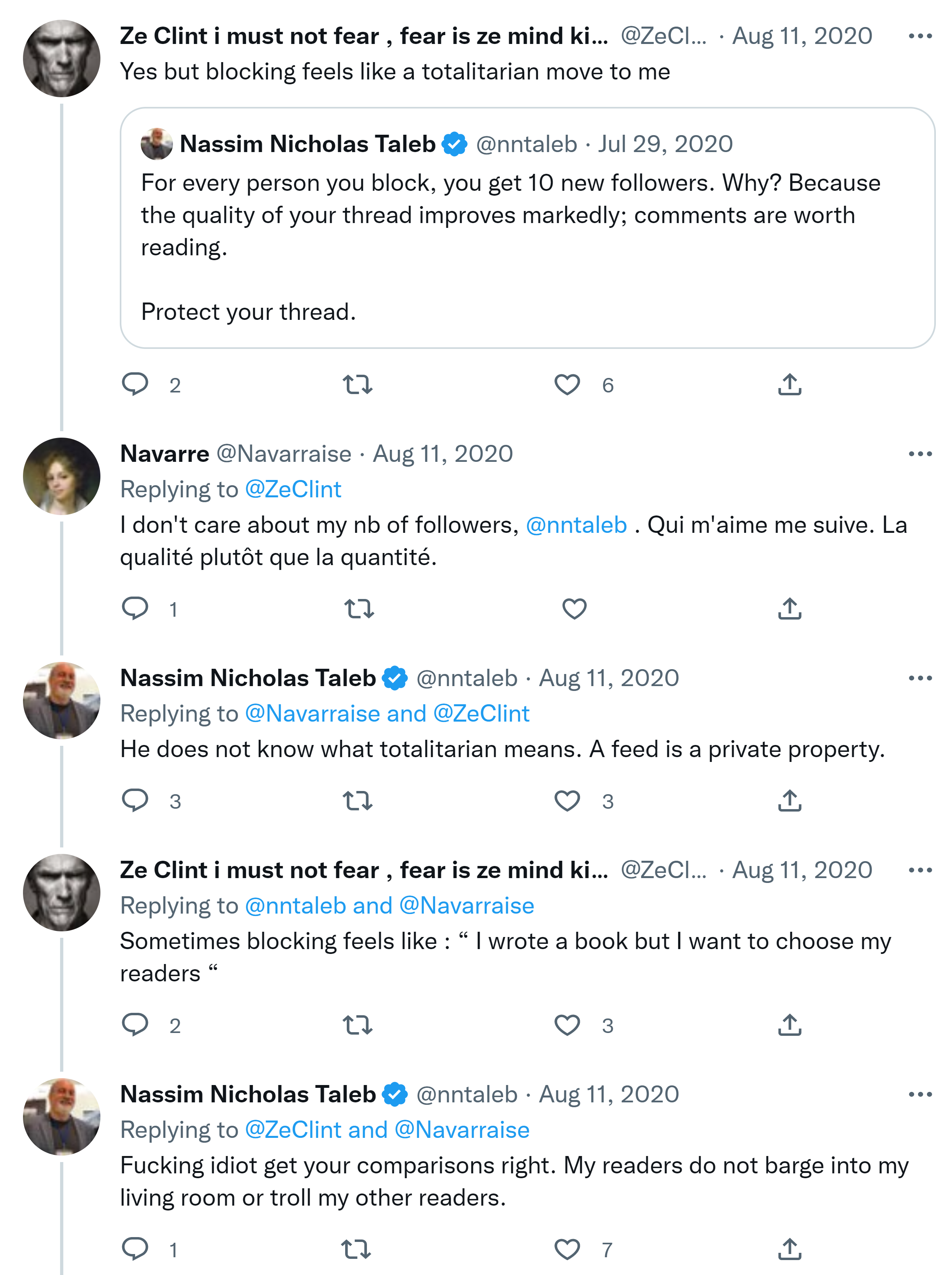Image resolution: width=952 pixels, height=1275 pixels.
Task: Reply to Navarre's tweet about followers
Action: point(135,609)
